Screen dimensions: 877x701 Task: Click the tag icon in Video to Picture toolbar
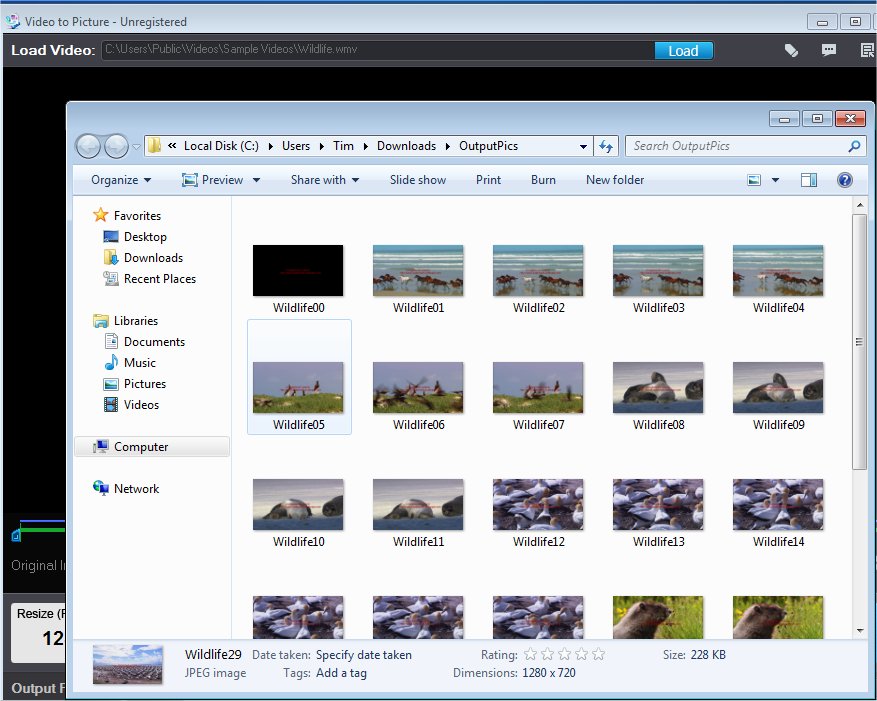pos(791,50)
